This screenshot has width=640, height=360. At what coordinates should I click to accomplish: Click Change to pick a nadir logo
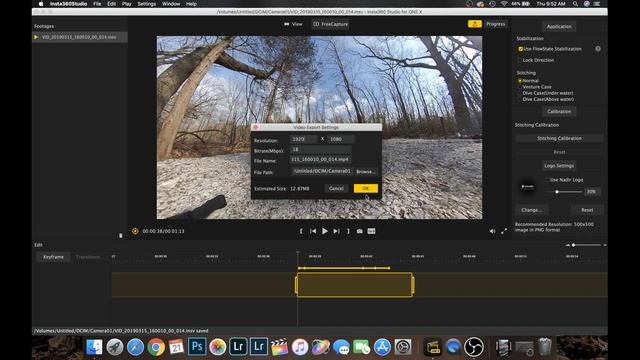coord(531,210)
